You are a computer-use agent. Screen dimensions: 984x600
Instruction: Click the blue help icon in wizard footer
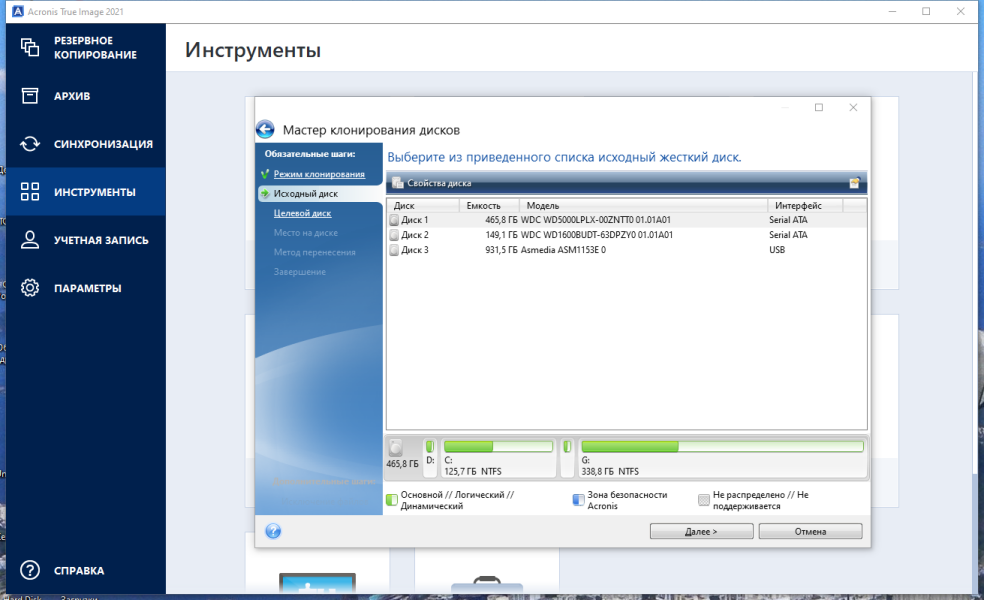tap(273, 531)
